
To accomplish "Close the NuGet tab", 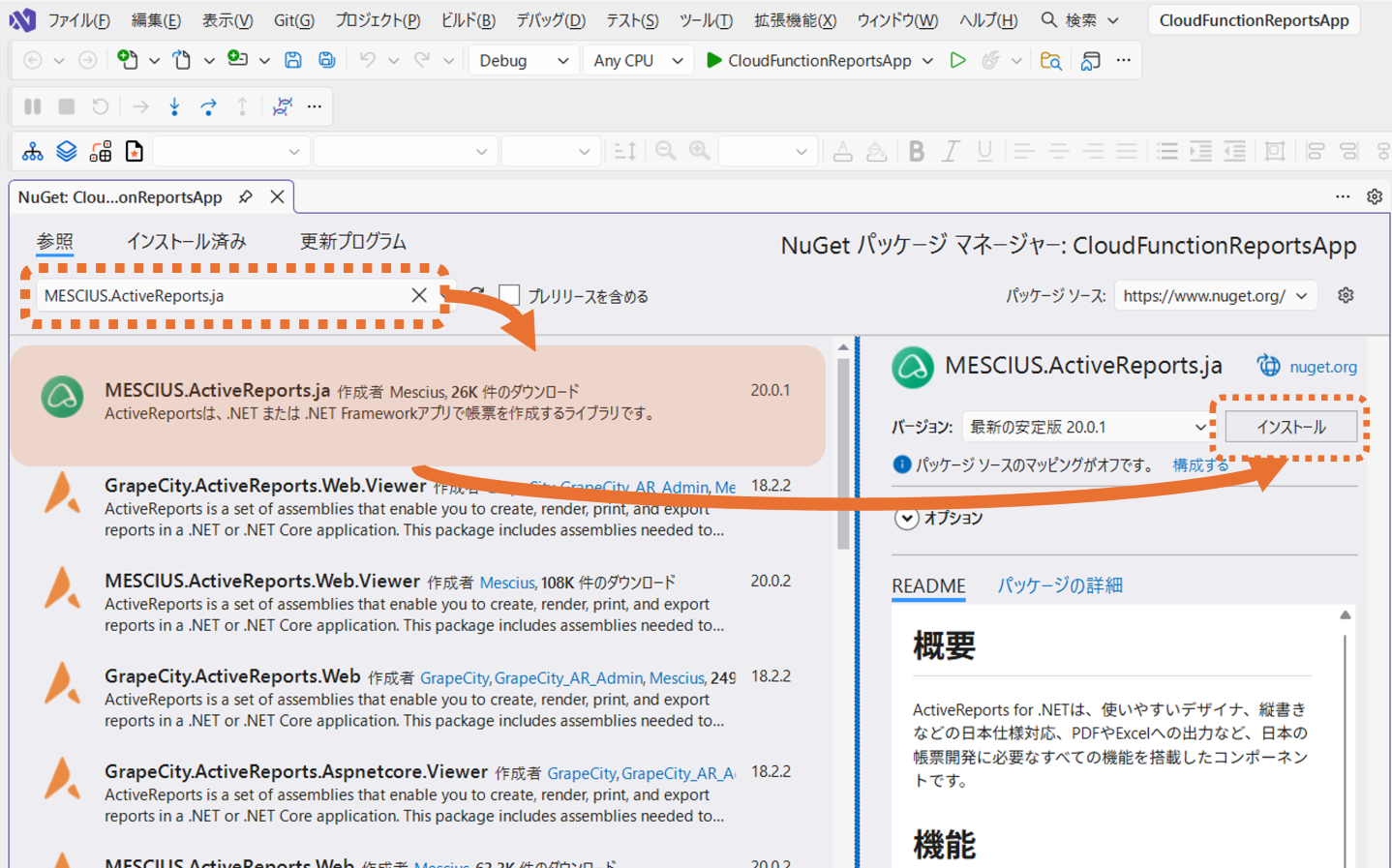I will [x=278, y=196].
